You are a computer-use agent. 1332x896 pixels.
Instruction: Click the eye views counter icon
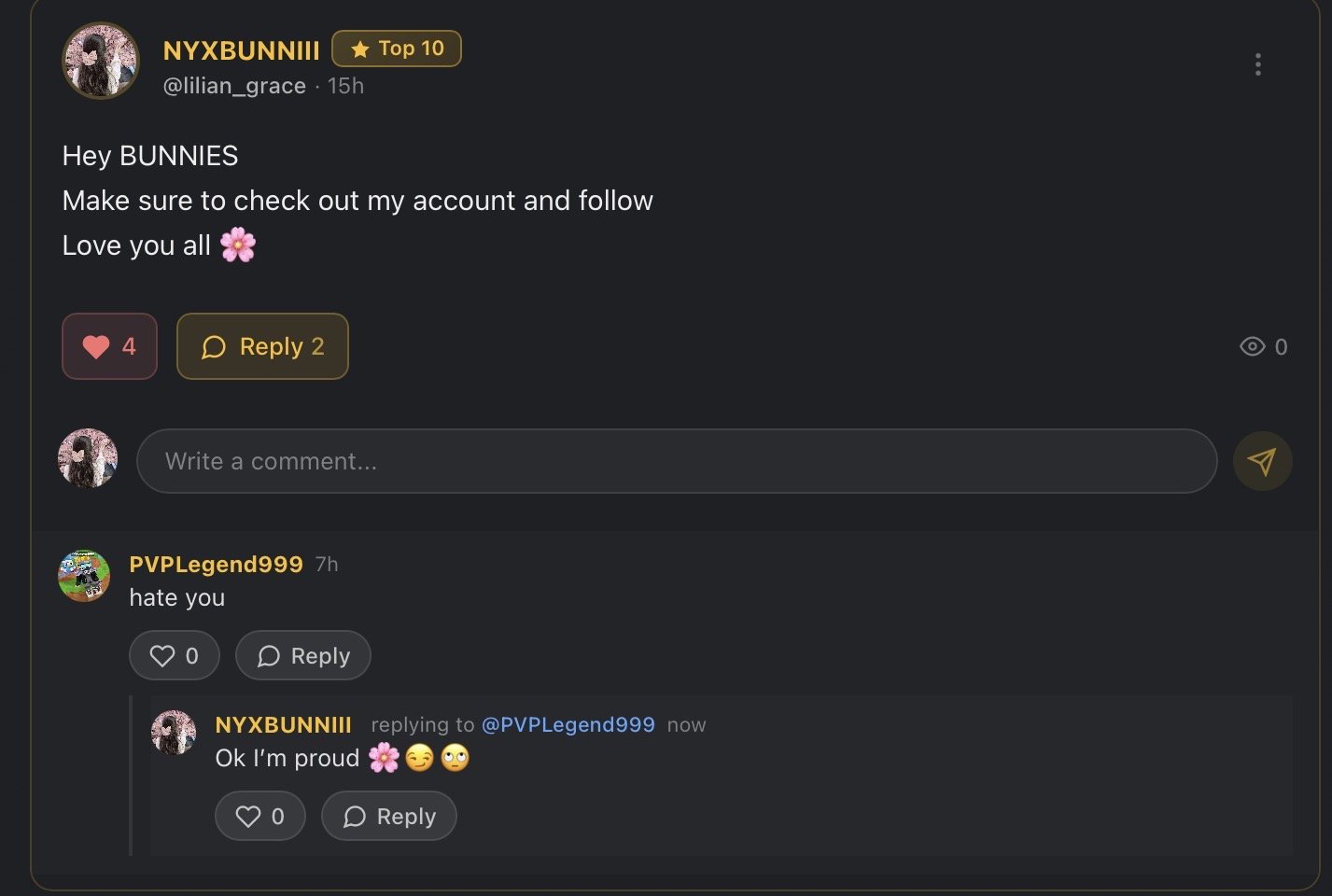pos(1252,347)
